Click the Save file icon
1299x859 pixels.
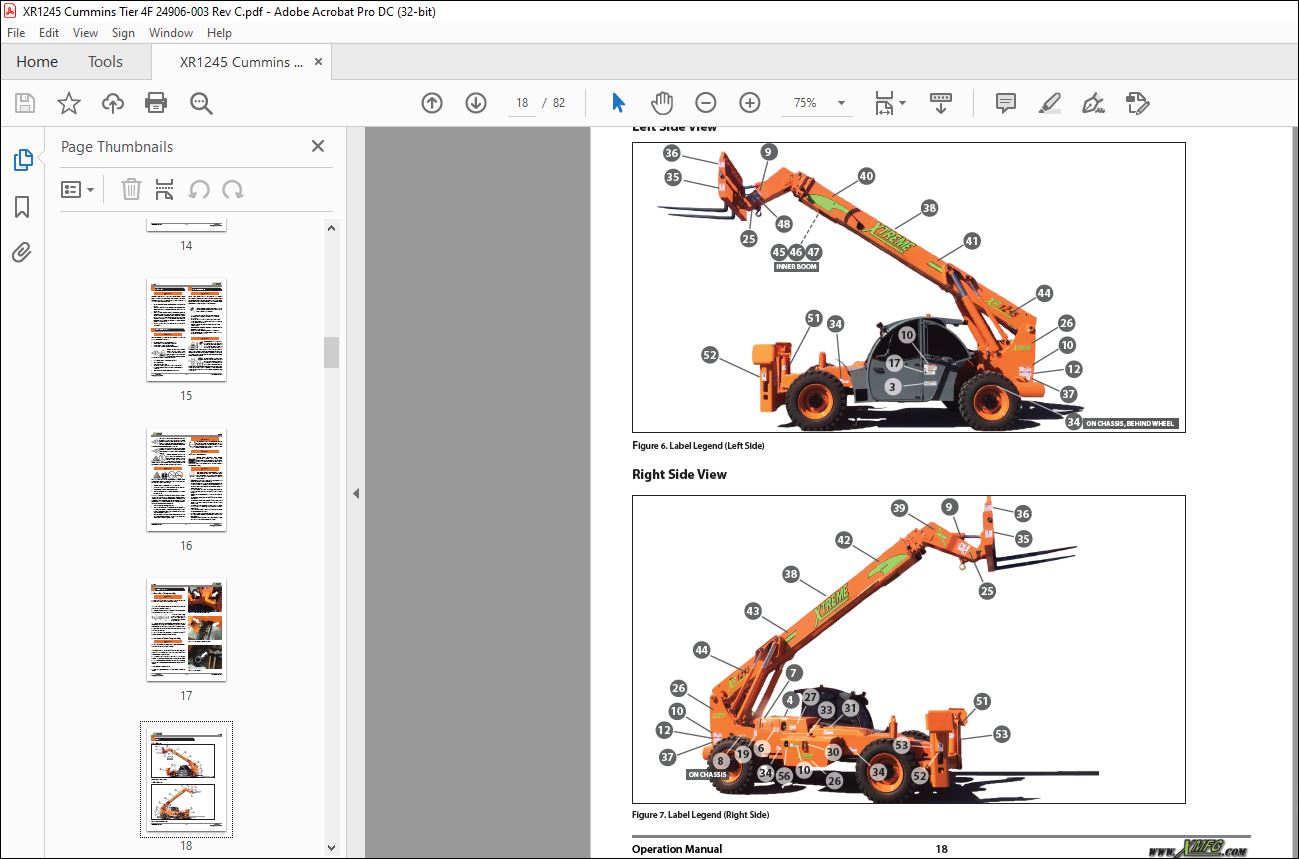point(25,103)
